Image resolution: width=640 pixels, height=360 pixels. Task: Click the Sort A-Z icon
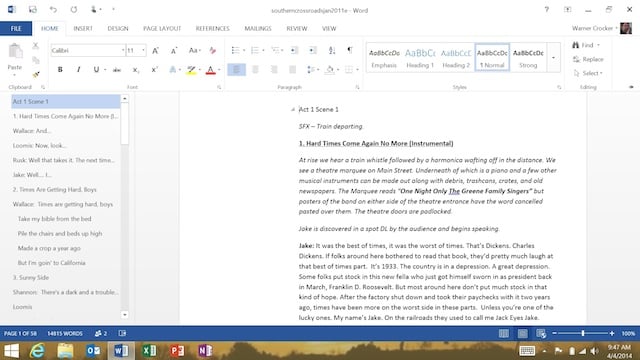(332, 50)
